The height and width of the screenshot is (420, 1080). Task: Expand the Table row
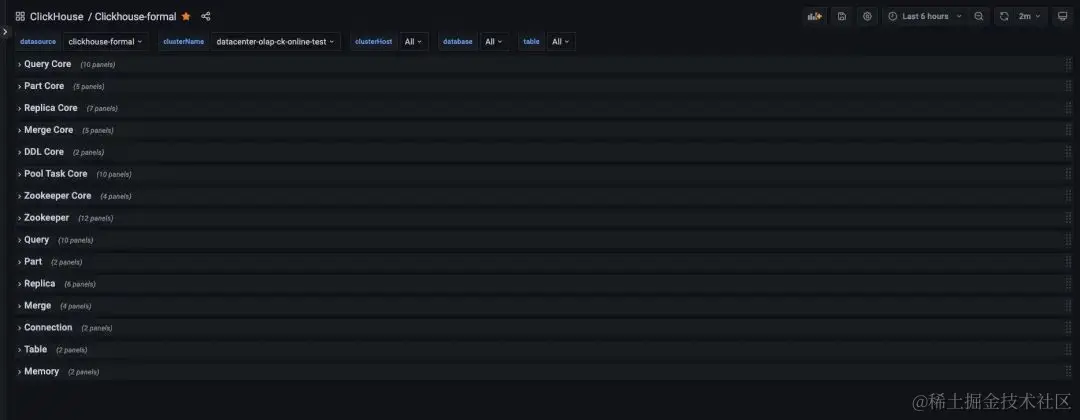tap(35, 349)
